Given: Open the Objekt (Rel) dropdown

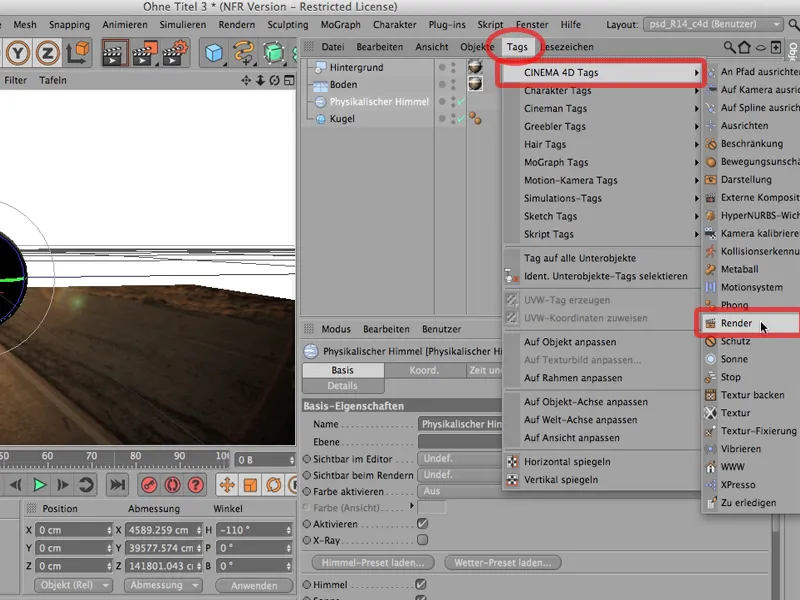Looking at the screenshot, I should pos(73,585).
